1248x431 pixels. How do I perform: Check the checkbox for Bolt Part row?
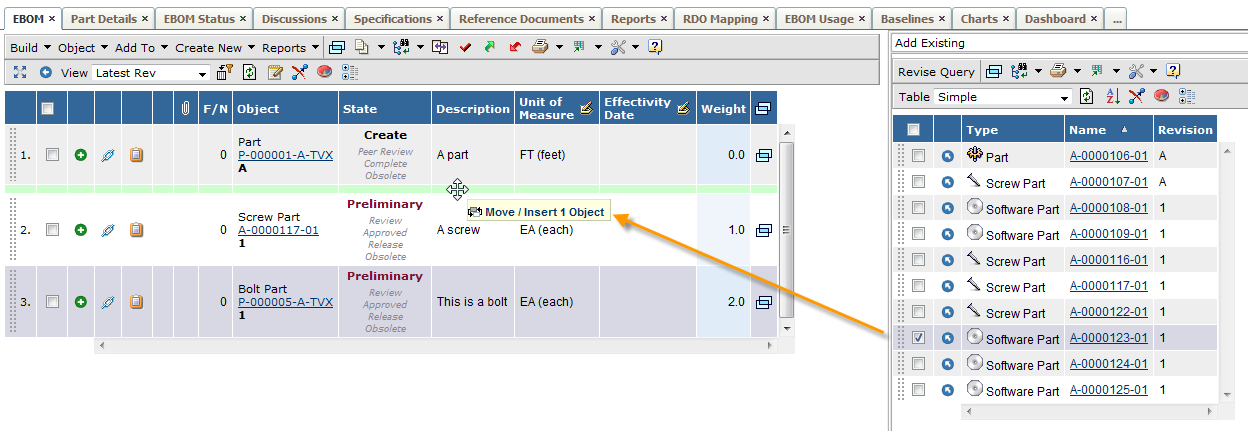[52, 302]
